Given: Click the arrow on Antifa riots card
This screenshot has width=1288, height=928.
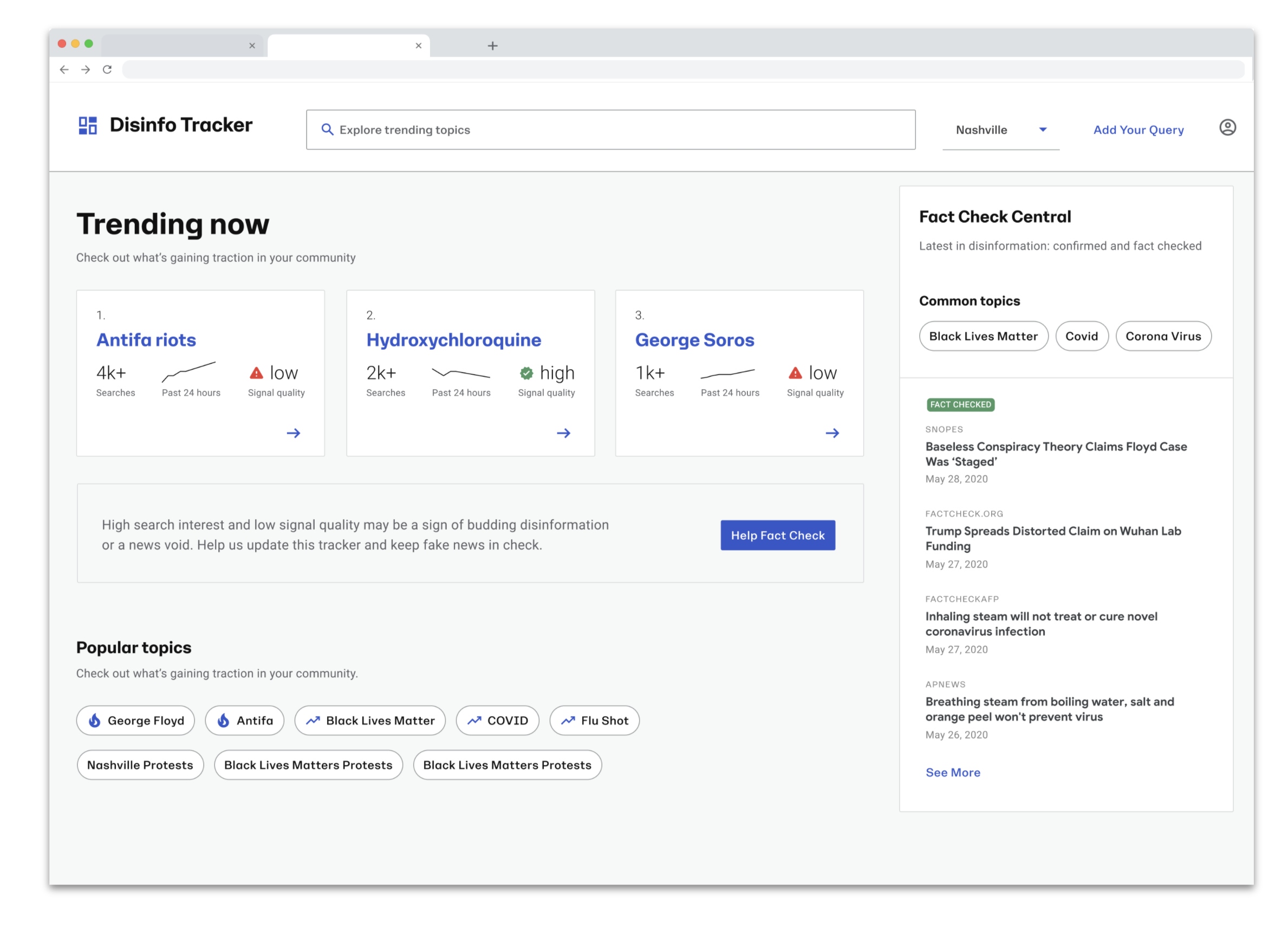Looking at the screenshot, I should [293, 433].
